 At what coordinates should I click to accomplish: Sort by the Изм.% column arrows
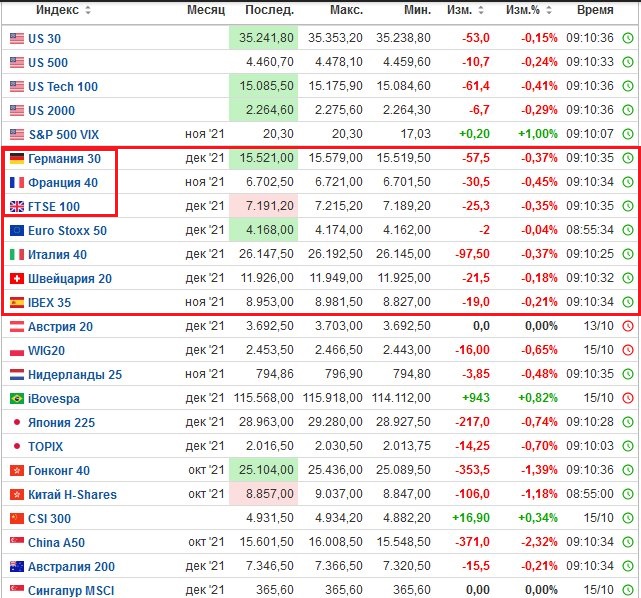(549, 10)
